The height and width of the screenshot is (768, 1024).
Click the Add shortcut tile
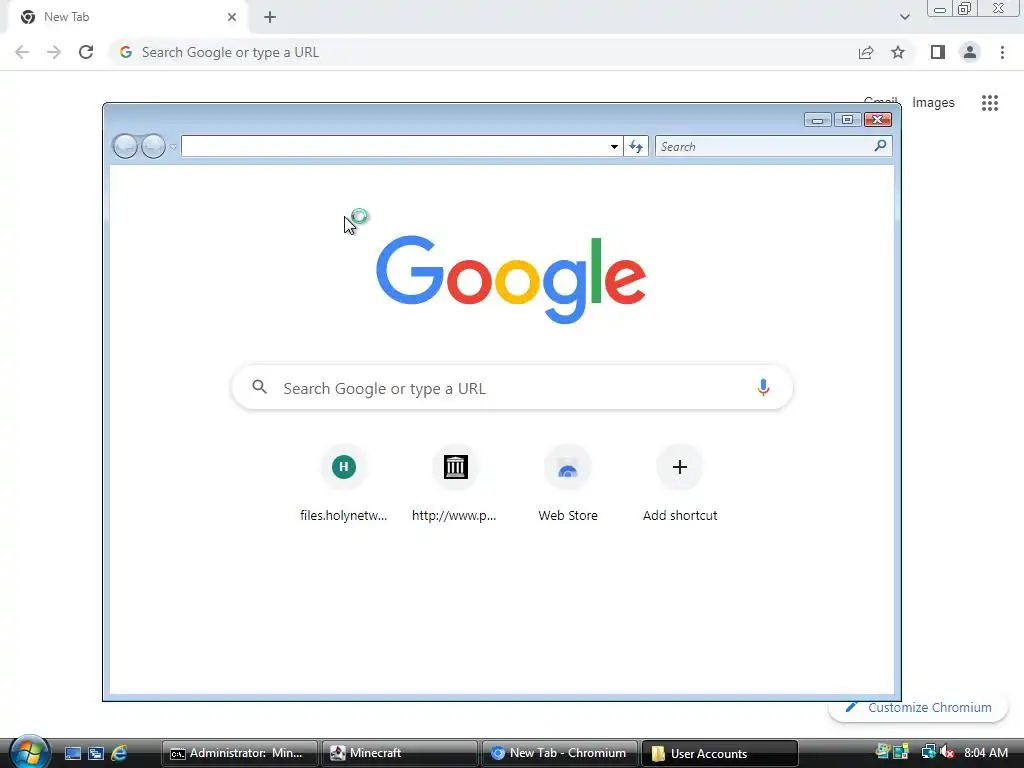pyautogui.click(x=680, y=483)
